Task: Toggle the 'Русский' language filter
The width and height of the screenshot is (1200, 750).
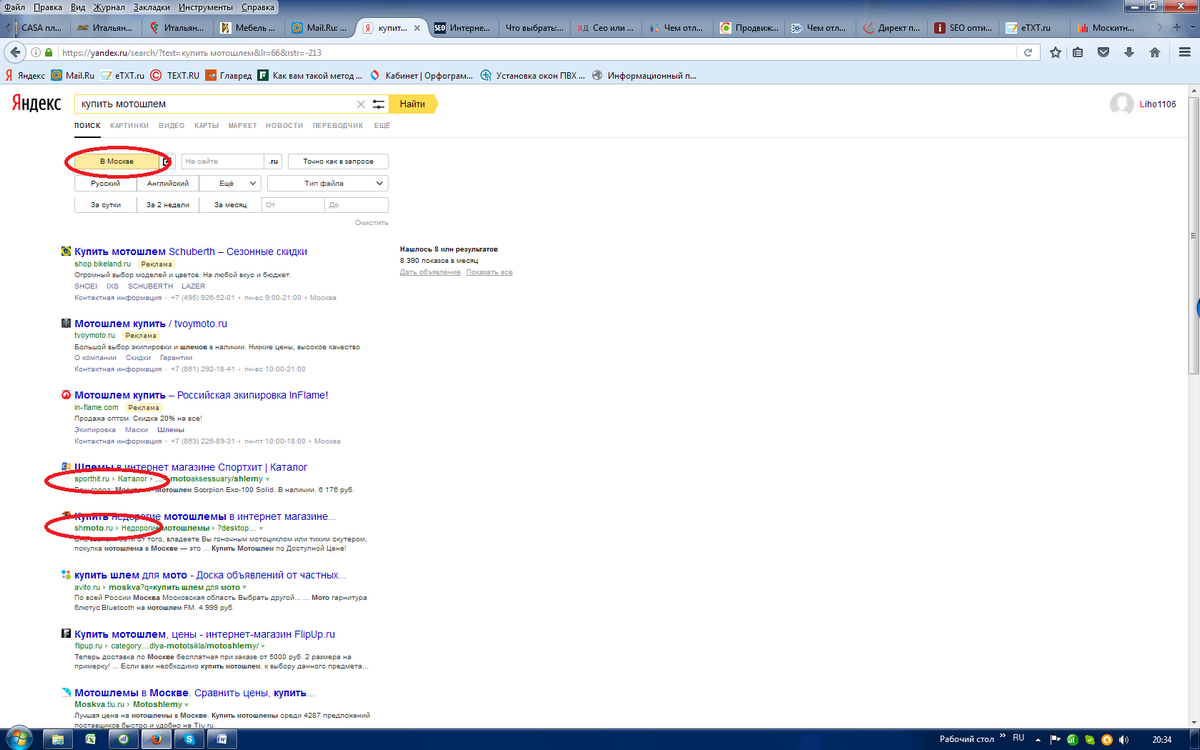Action: [105, 184]
